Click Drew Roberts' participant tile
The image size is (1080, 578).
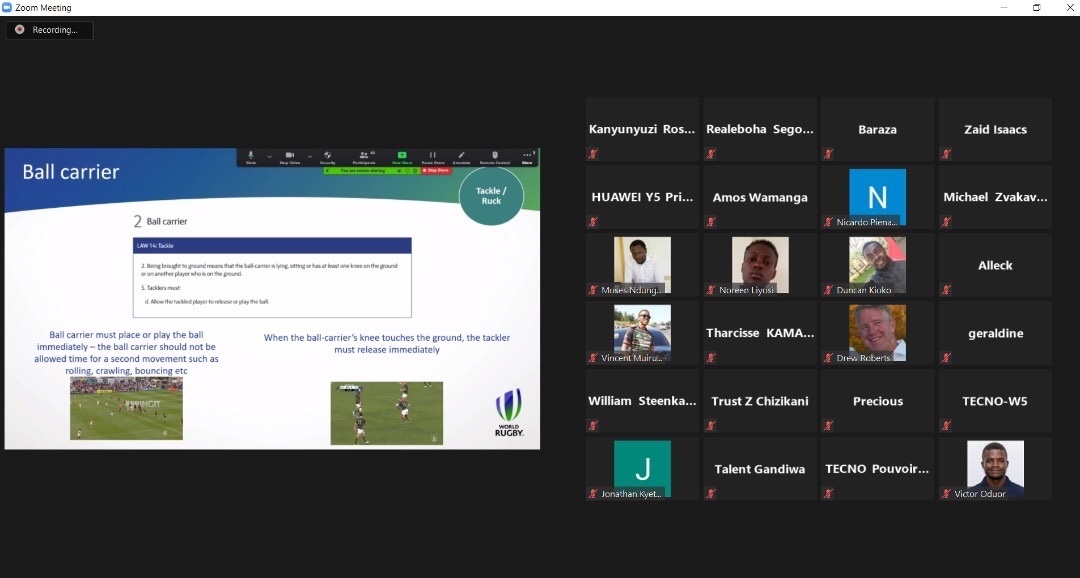tap(877, 332)
